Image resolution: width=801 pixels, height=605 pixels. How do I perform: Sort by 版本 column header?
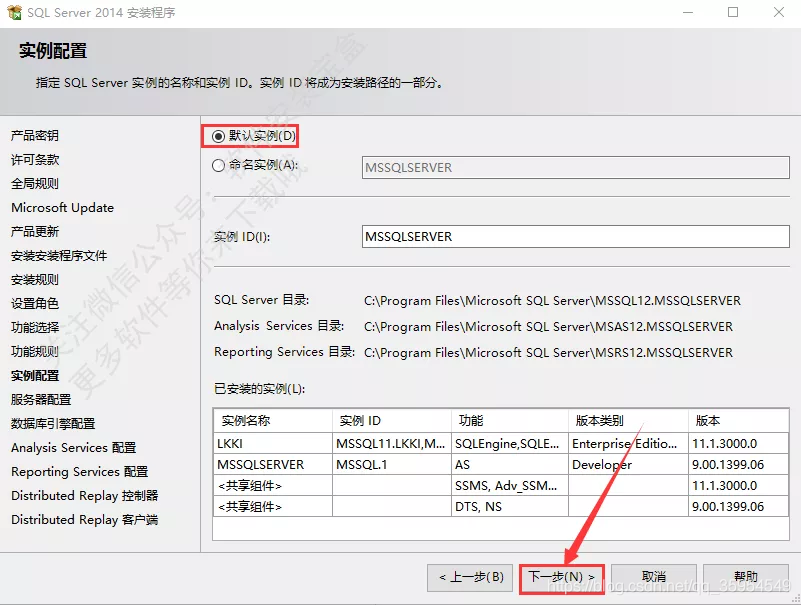739,421
